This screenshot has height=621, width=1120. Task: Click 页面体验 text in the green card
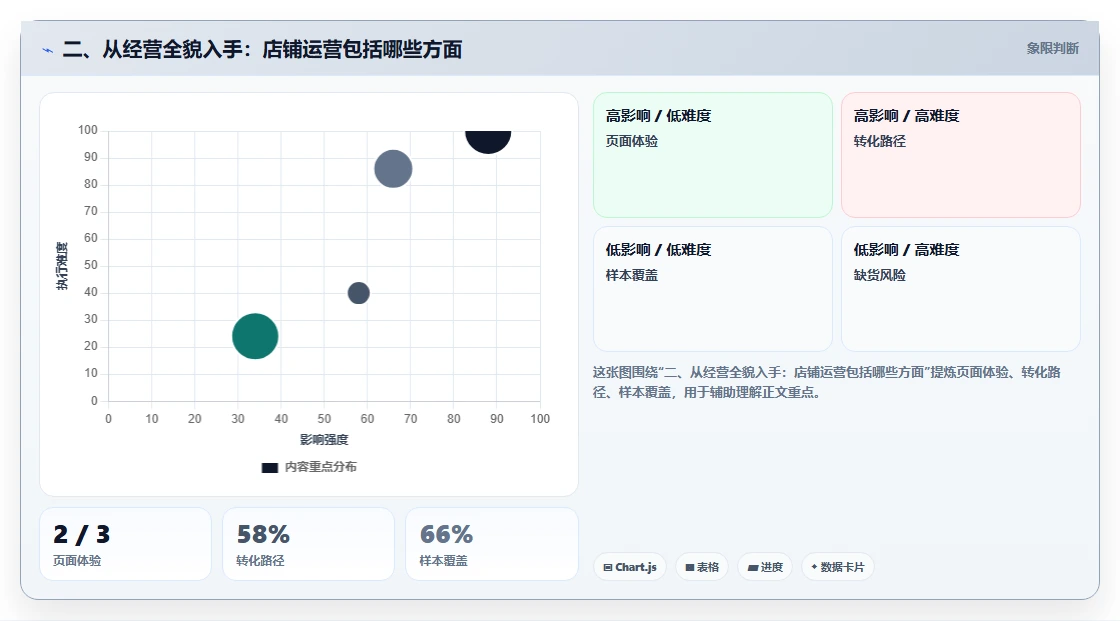631,141
